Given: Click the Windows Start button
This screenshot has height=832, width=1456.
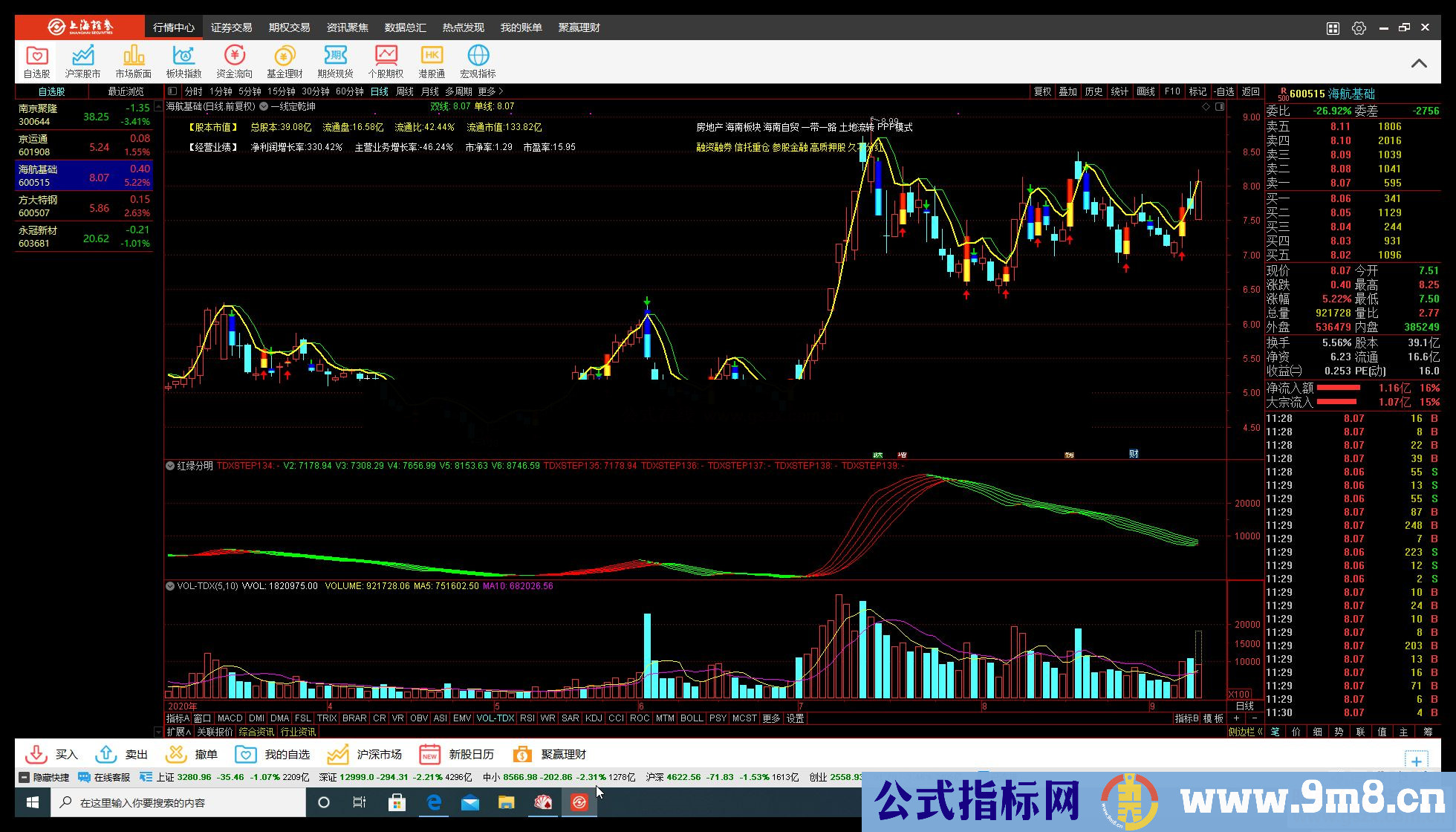Looking at the screenshot, I should point(33,802).
